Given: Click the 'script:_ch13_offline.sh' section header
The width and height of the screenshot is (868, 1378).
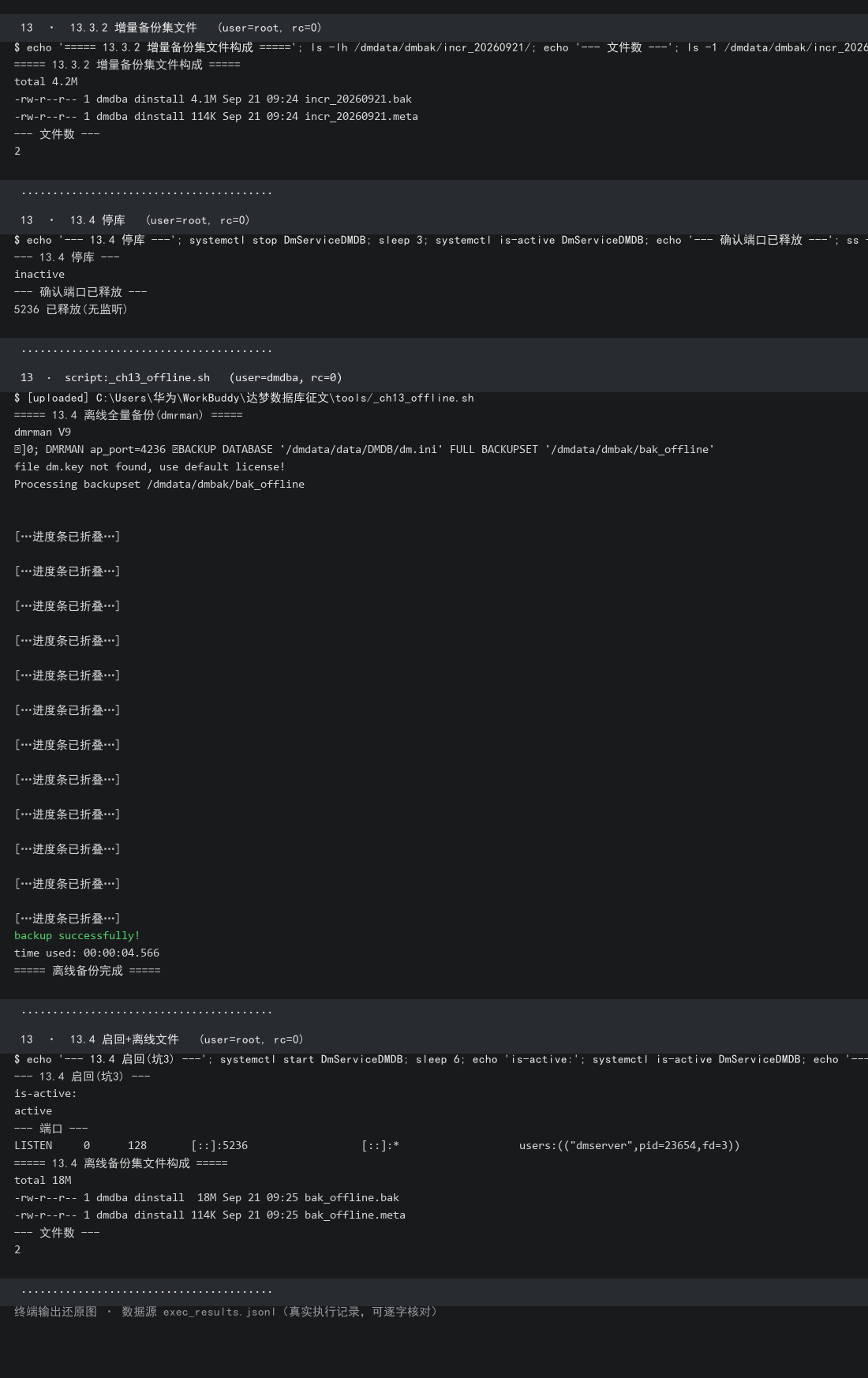Looking at the screenshot, I should [x=434, y=377].
